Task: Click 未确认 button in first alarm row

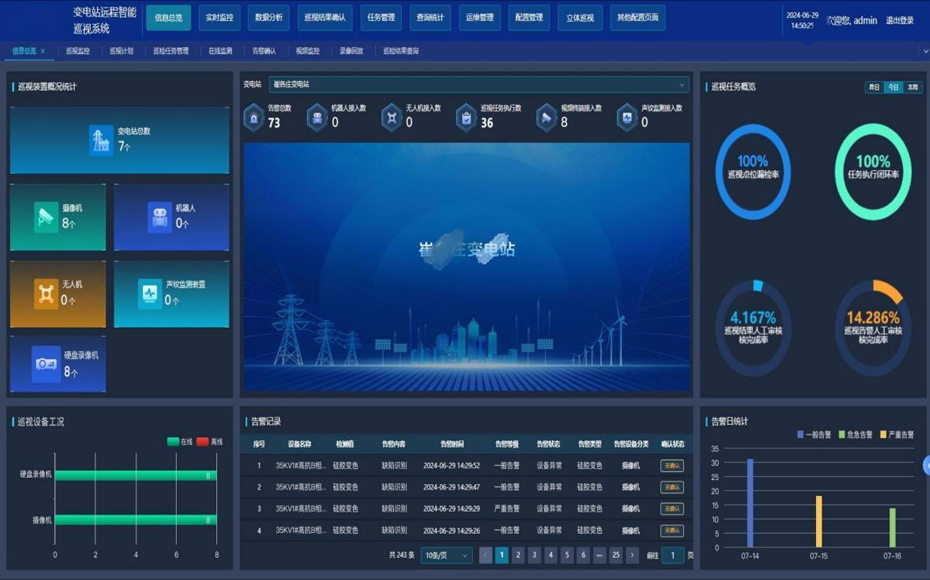Action: coord(672,466)
